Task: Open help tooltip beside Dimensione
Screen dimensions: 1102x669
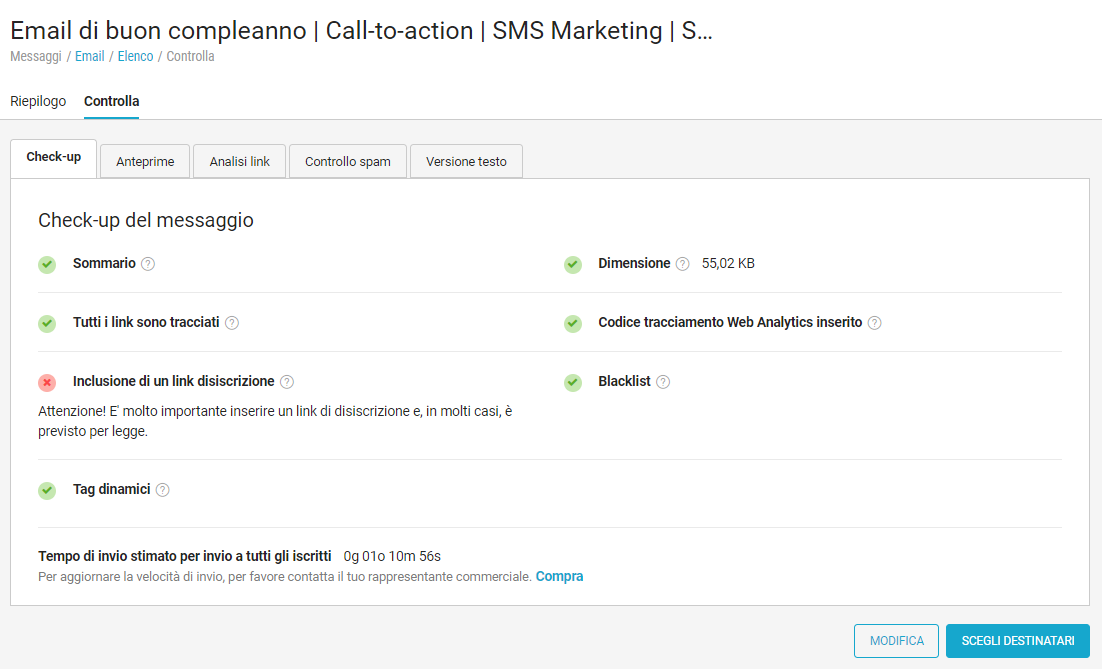Action: click(682, 264)
